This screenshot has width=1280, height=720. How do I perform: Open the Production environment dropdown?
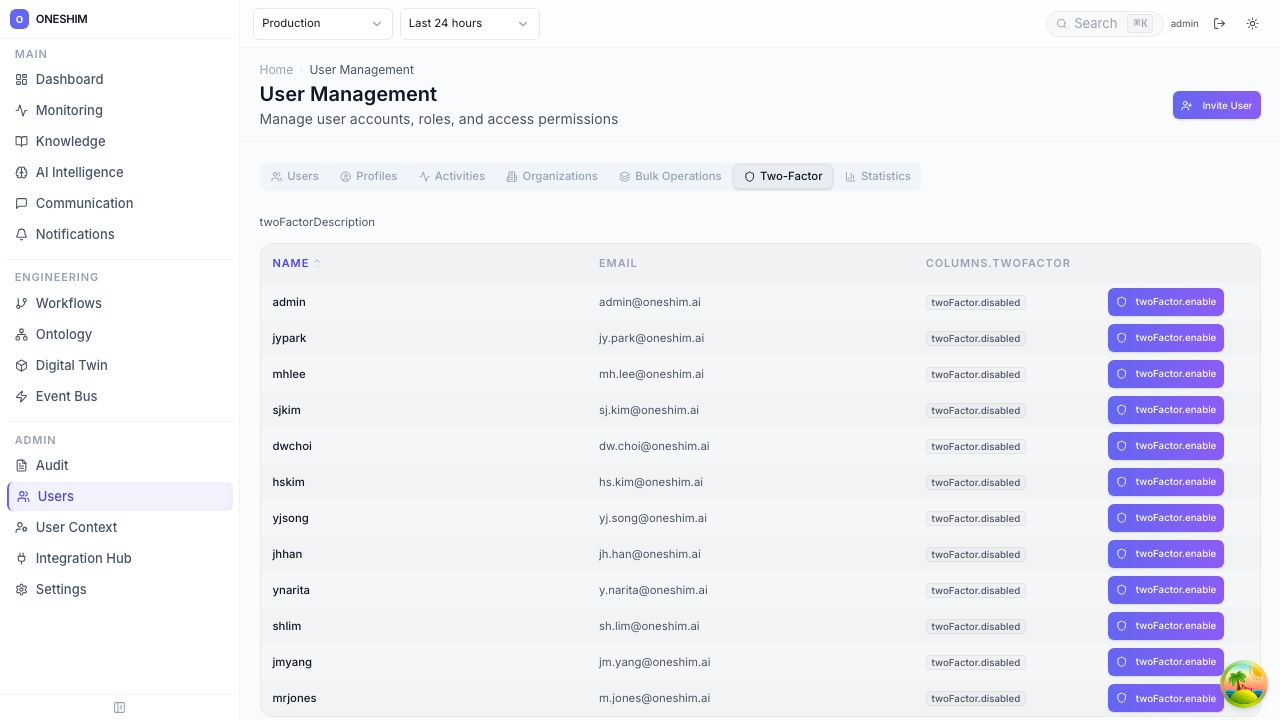pyautogui.click(x=322, y=24)
